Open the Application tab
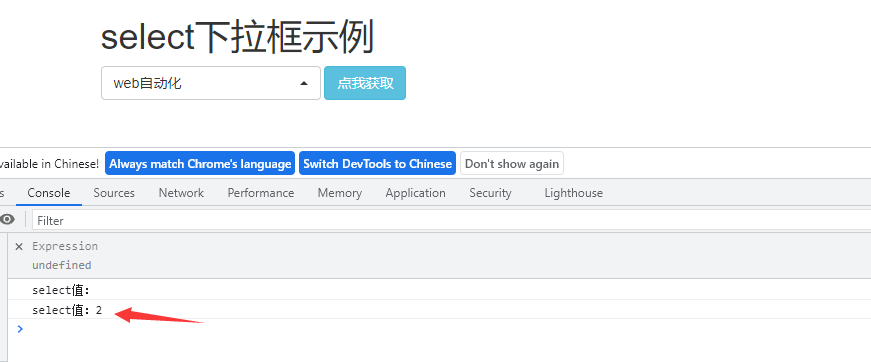Viewport: 871px width, 362px height. [416, 193]
